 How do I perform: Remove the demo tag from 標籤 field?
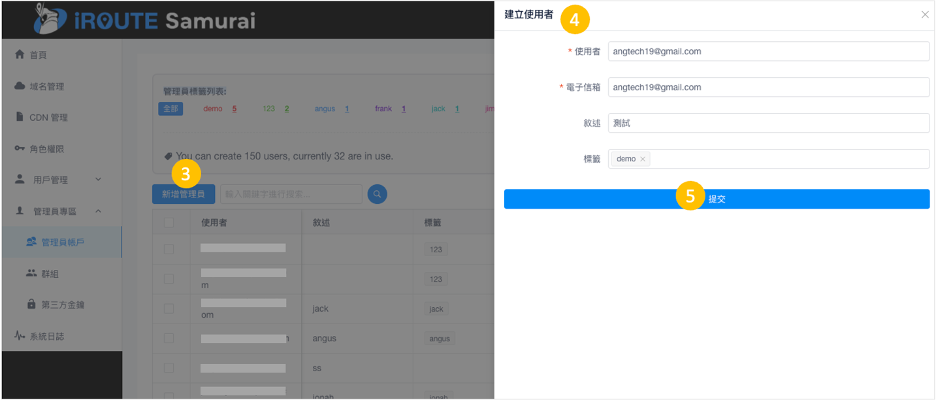[x=642, y=159]
